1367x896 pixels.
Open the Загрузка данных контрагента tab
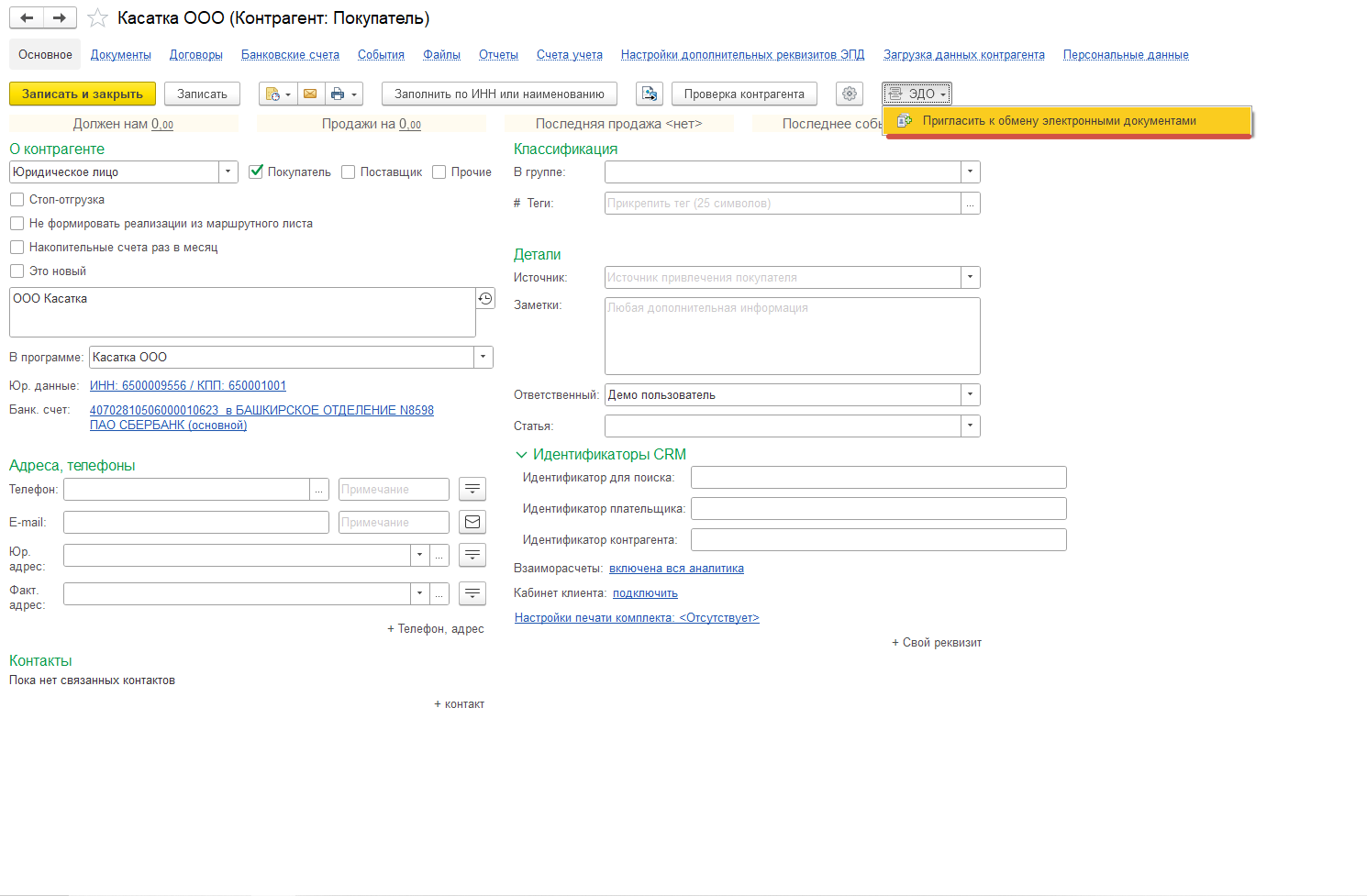pyautogui.click(x=964, y=55)
